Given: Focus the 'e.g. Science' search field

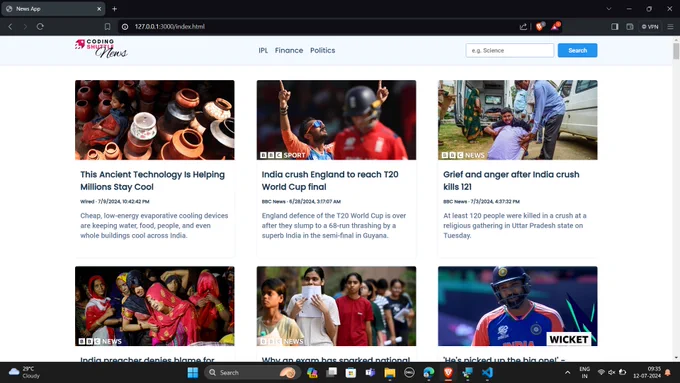Looking at the screenshot, I should pos(510,50).
